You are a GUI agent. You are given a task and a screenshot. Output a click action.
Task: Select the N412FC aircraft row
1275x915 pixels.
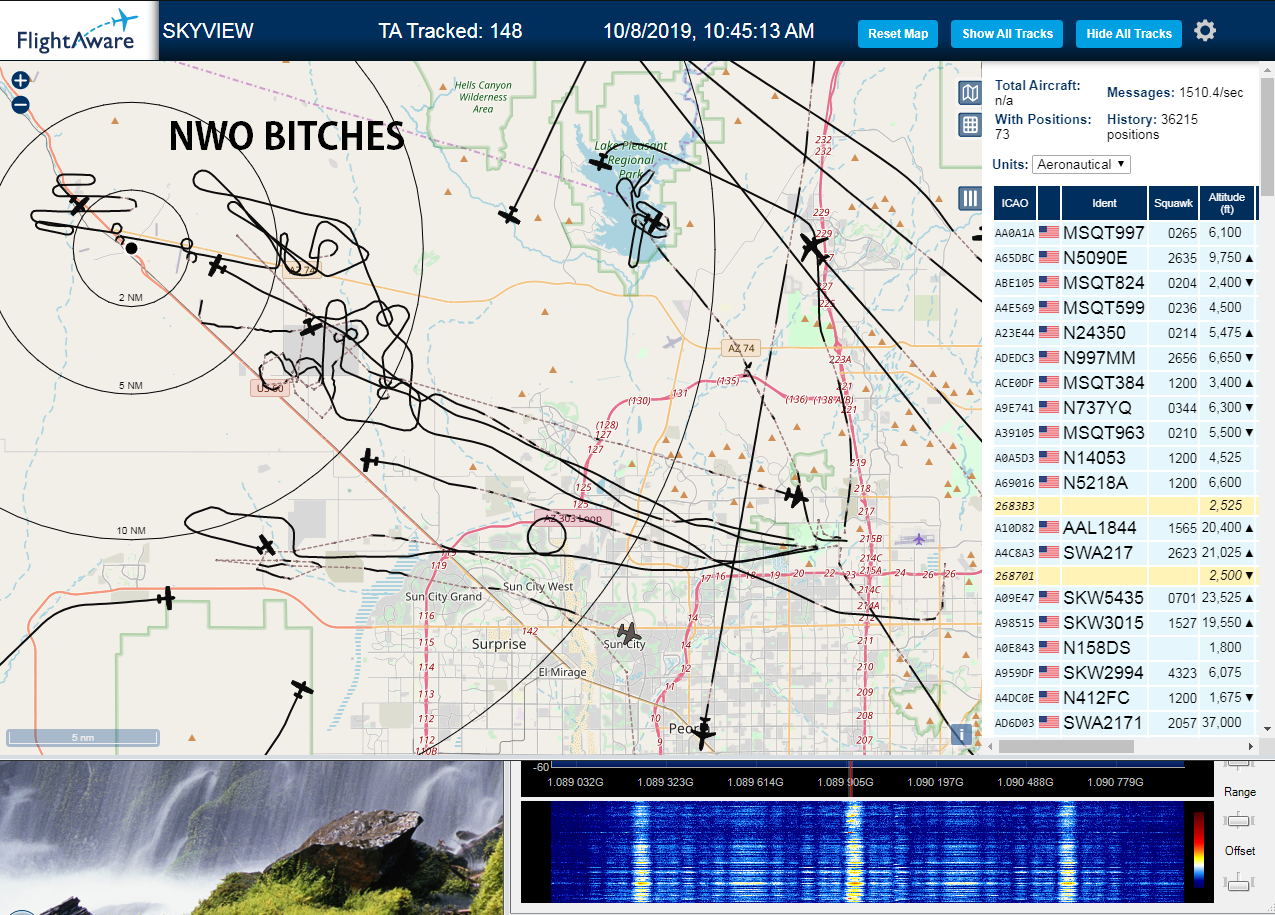coord(1124,697)
